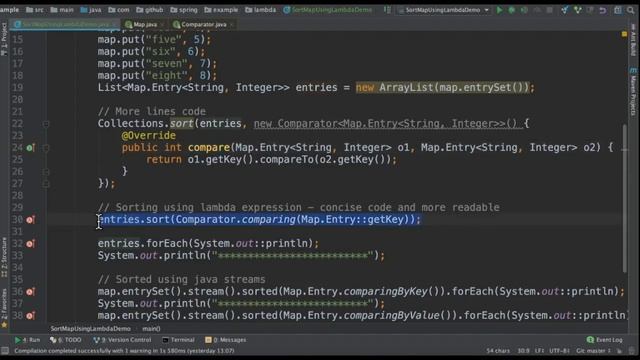Viewport: 640px width, 360px height.
Task: Click the editor vertical scrollbar
Action: coord(624,198)
